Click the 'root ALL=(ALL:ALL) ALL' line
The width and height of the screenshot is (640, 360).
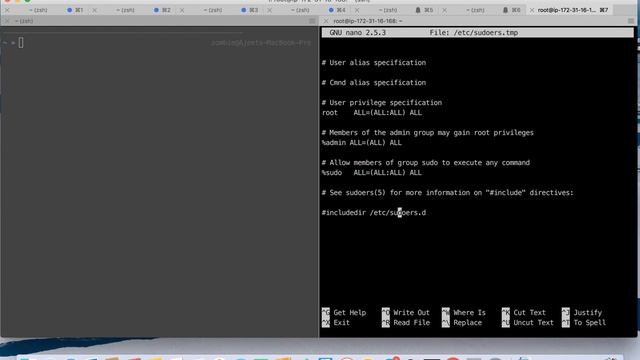coord(371,113)
